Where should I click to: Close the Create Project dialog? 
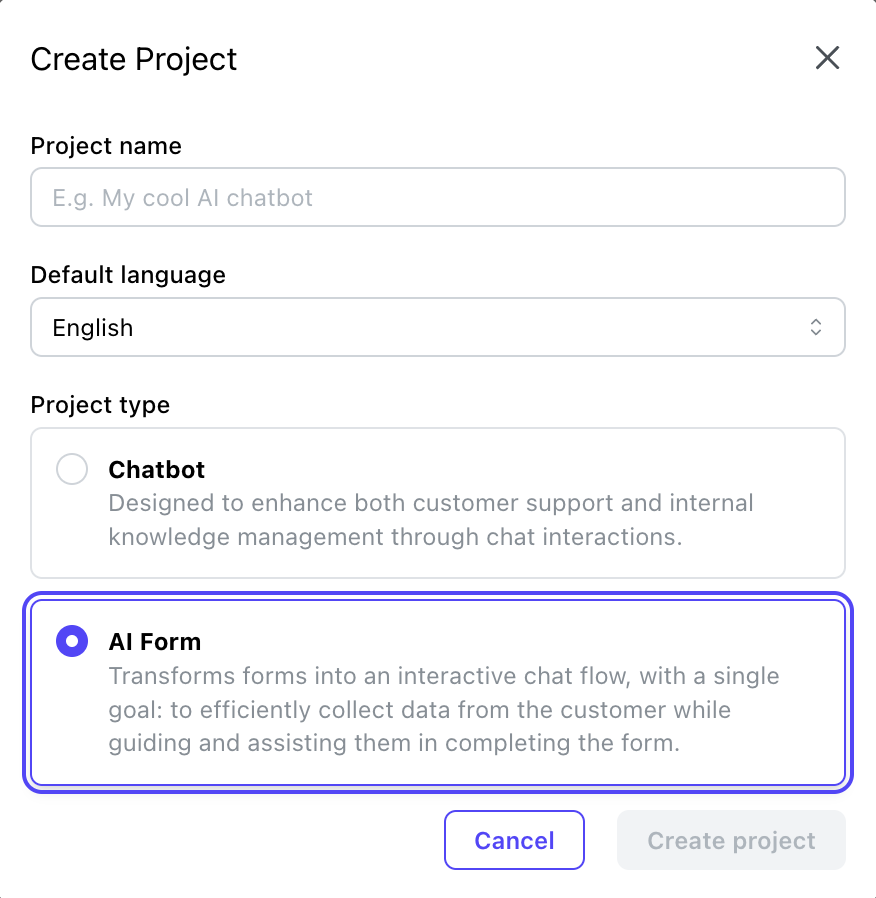coord(827,58)
